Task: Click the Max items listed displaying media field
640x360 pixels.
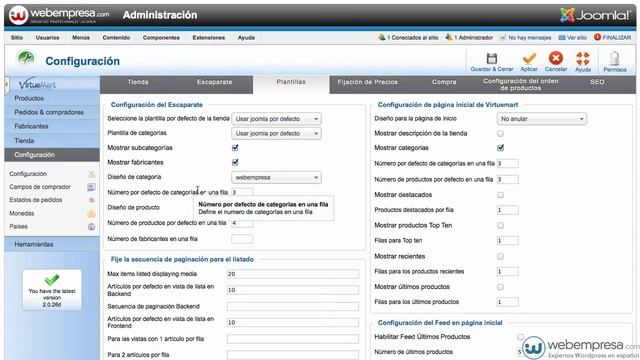Action: [293, 274]
